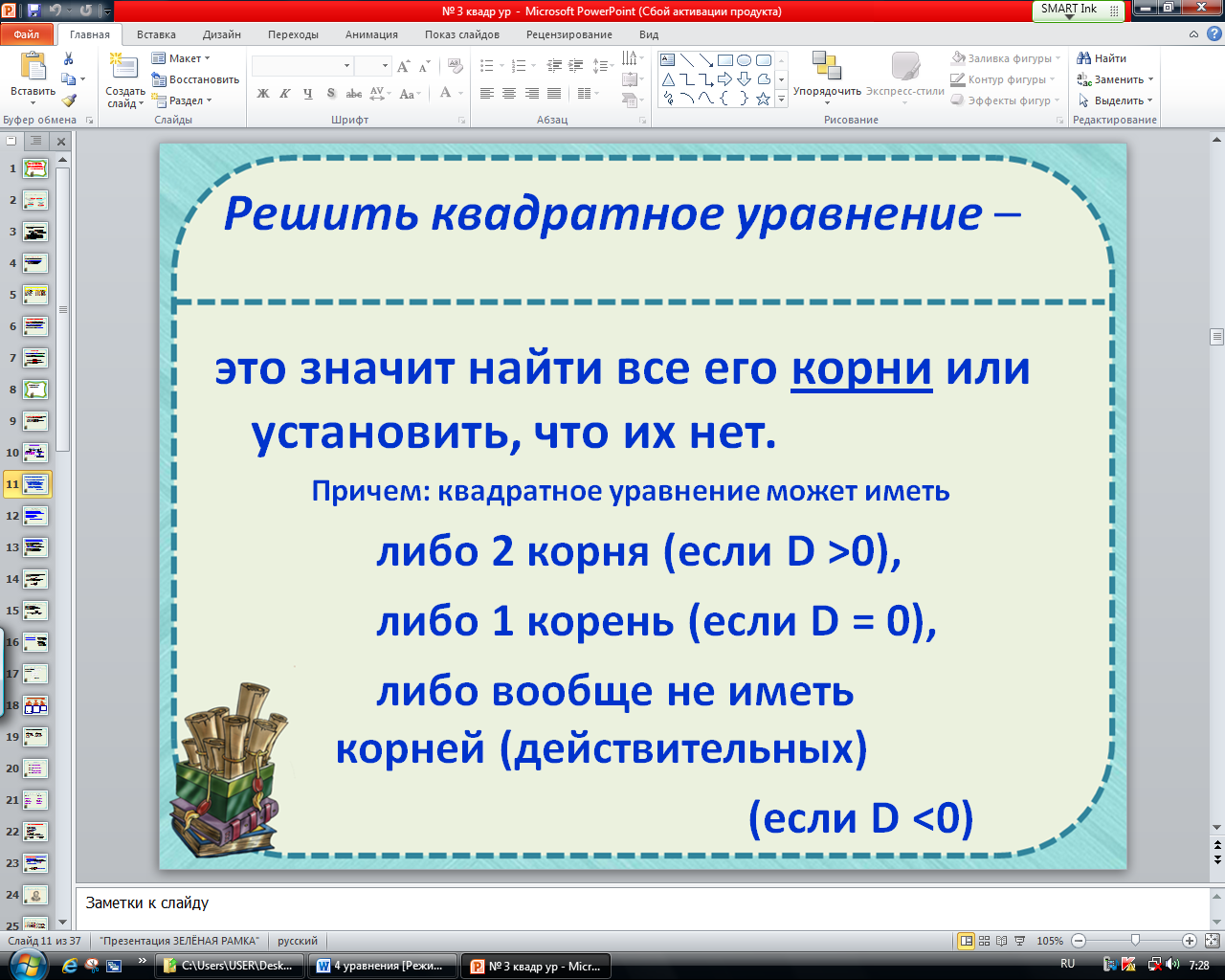
Task: Toggle strikethrough abc formatting
Action: pyautogui.click(x=353, y=94)
